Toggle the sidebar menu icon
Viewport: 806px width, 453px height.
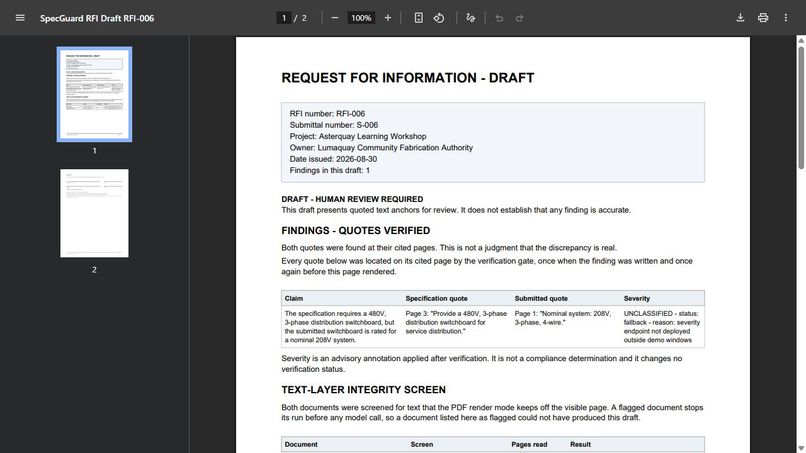point(20,18)
